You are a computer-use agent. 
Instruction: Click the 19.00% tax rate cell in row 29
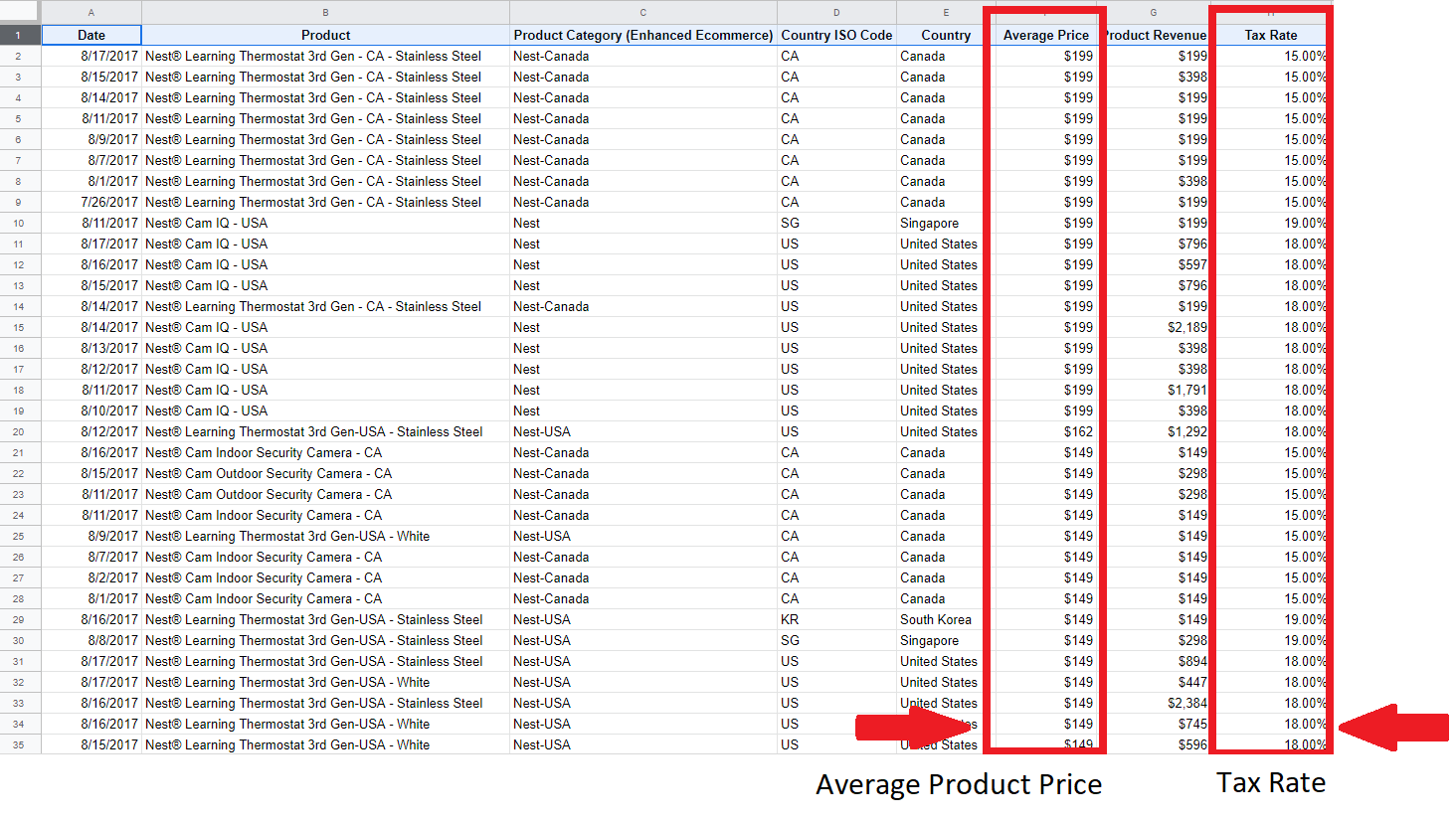pyautogui.click(x=1271, y=619)
